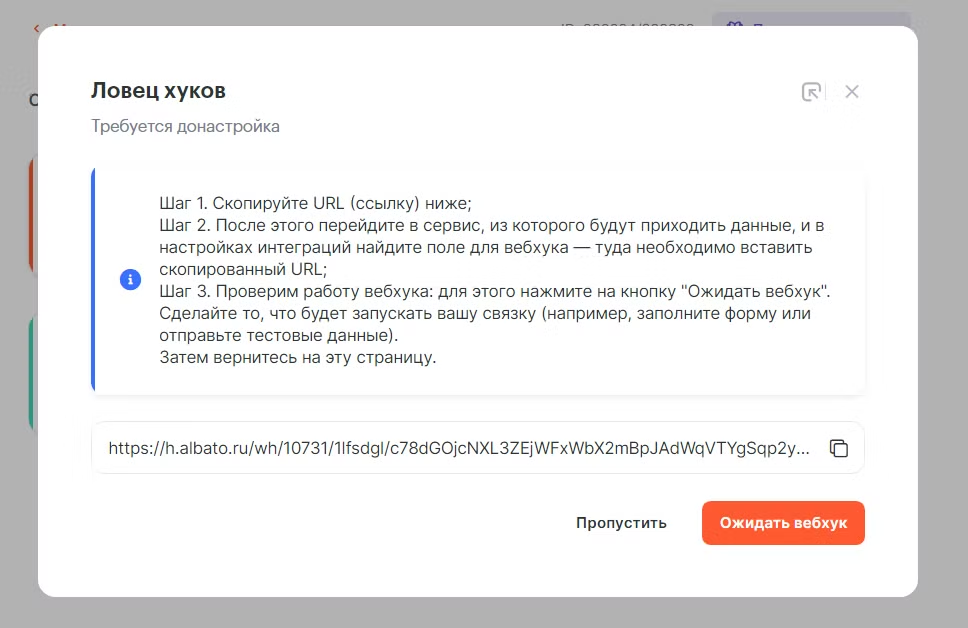Viewport: 968px width, 628px height.
Task: Click the Ловец хуков dialog title
Action: (158, 91)
